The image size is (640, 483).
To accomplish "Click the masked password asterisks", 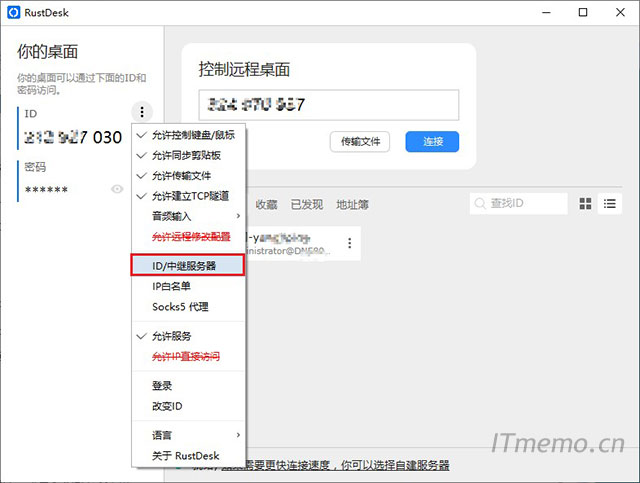I will pos(46,189).
